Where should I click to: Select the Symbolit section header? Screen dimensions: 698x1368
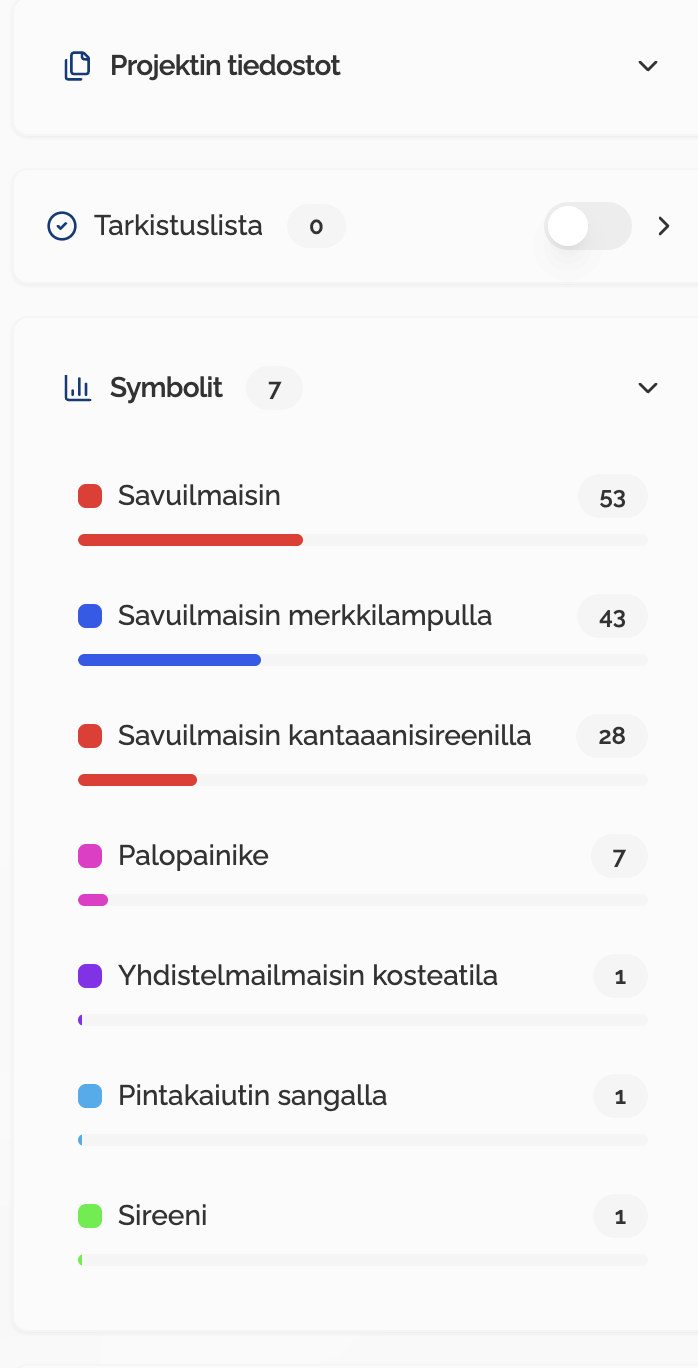click(x=166, y=388)
